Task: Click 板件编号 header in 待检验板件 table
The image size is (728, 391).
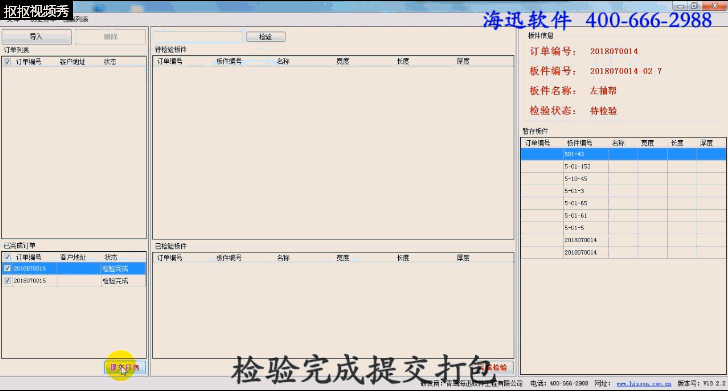Action: 229,61
